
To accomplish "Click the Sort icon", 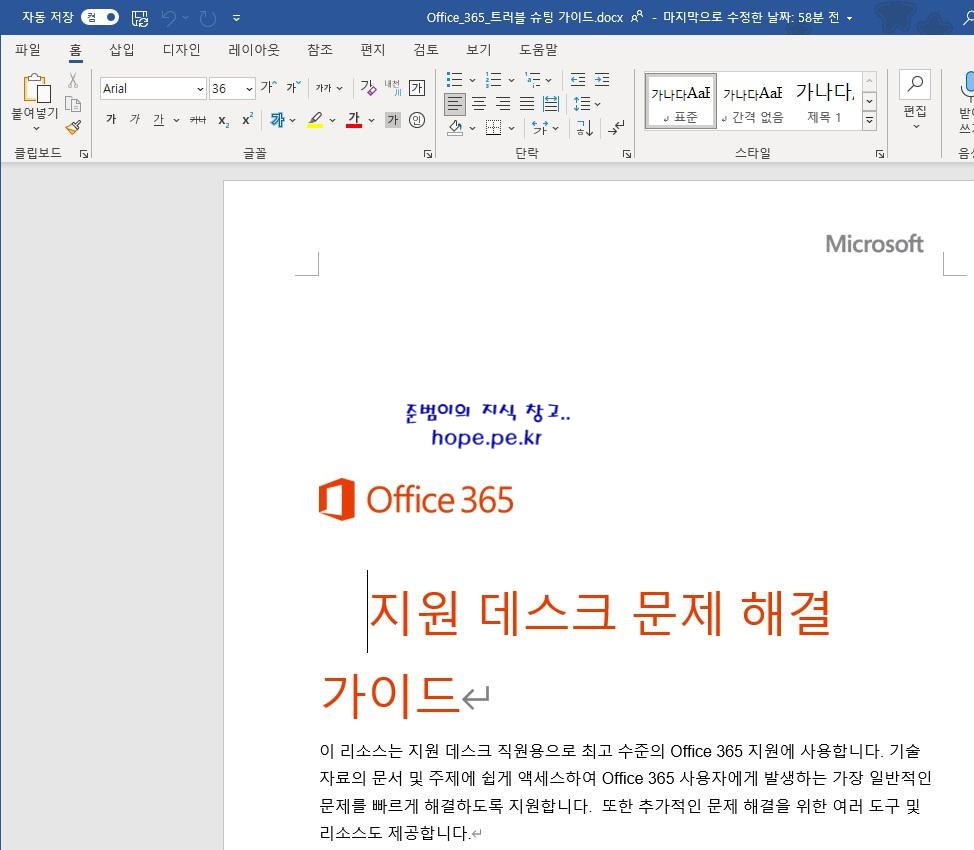I will [x=585, y=128].
